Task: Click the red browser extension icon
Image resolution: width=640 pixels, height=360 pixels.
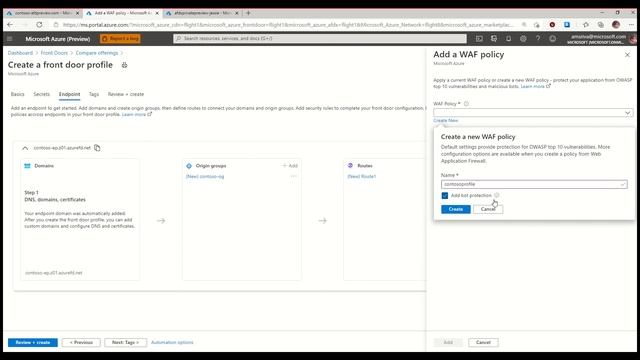Action: (x=552, y=25)
